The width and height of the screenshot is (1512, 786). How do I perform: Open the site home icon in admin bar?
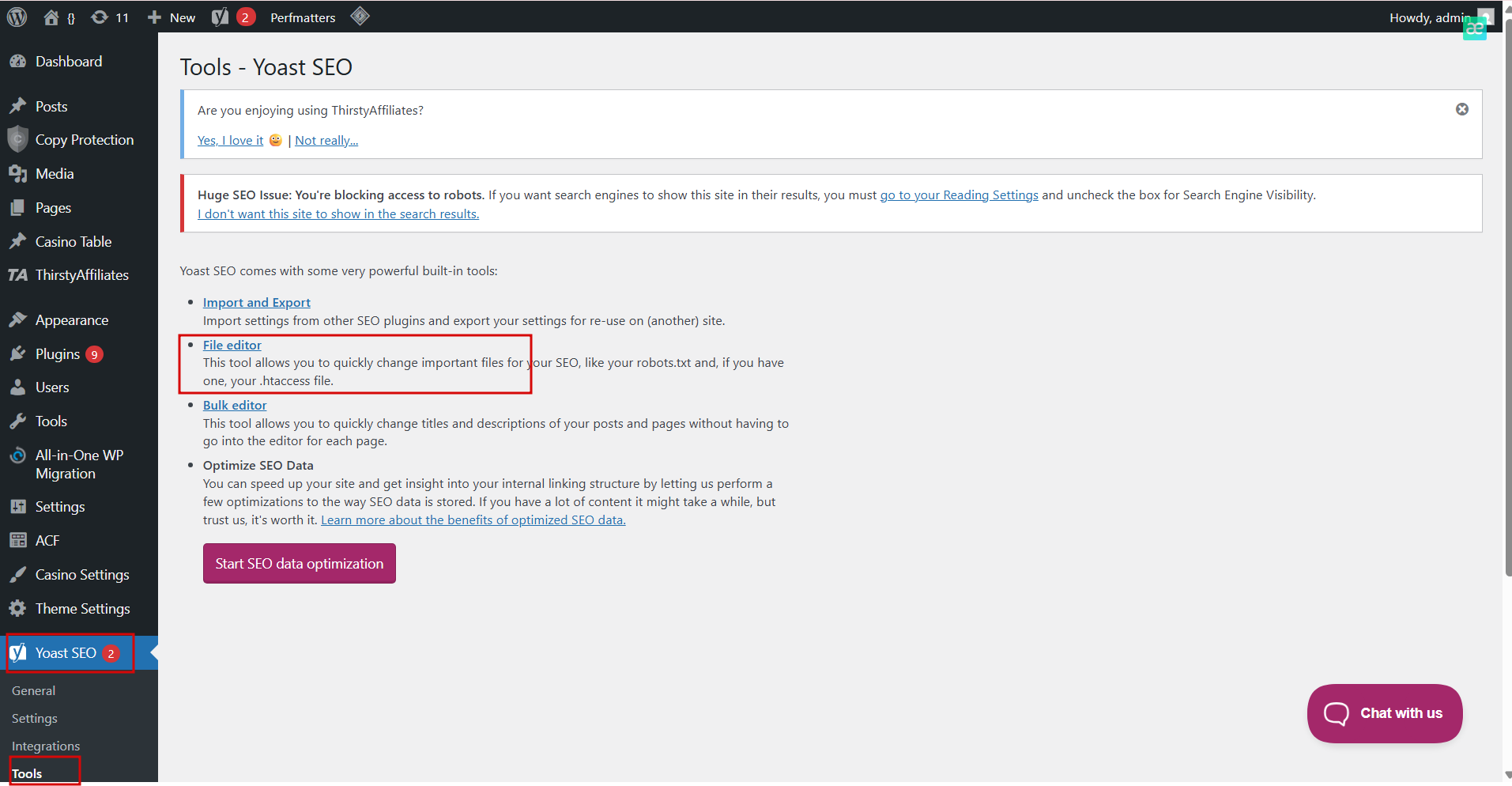pyautogui.click(x=51, y=17)
